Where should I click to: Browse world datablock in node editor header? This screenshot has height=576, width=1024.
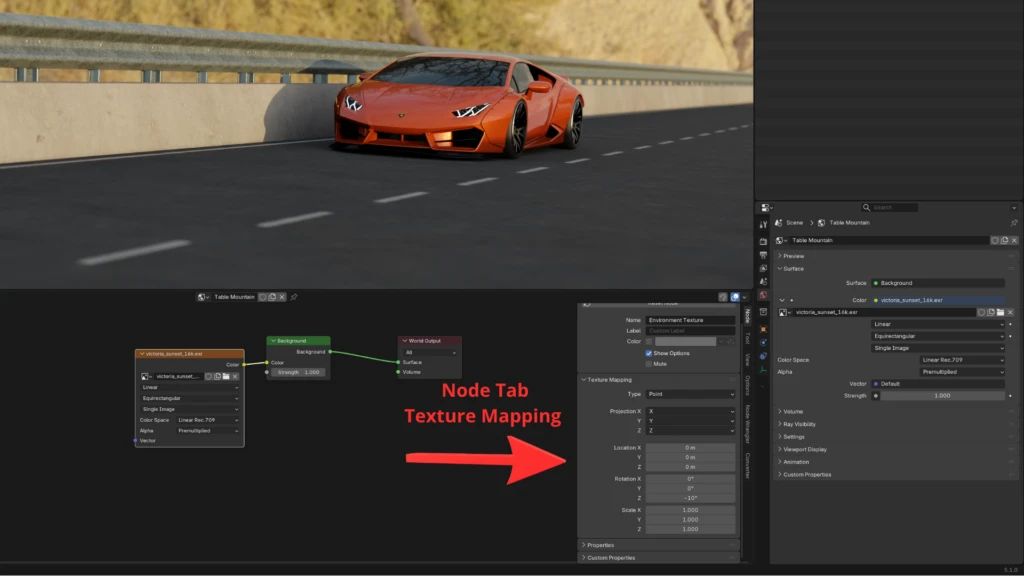(202, 297)
